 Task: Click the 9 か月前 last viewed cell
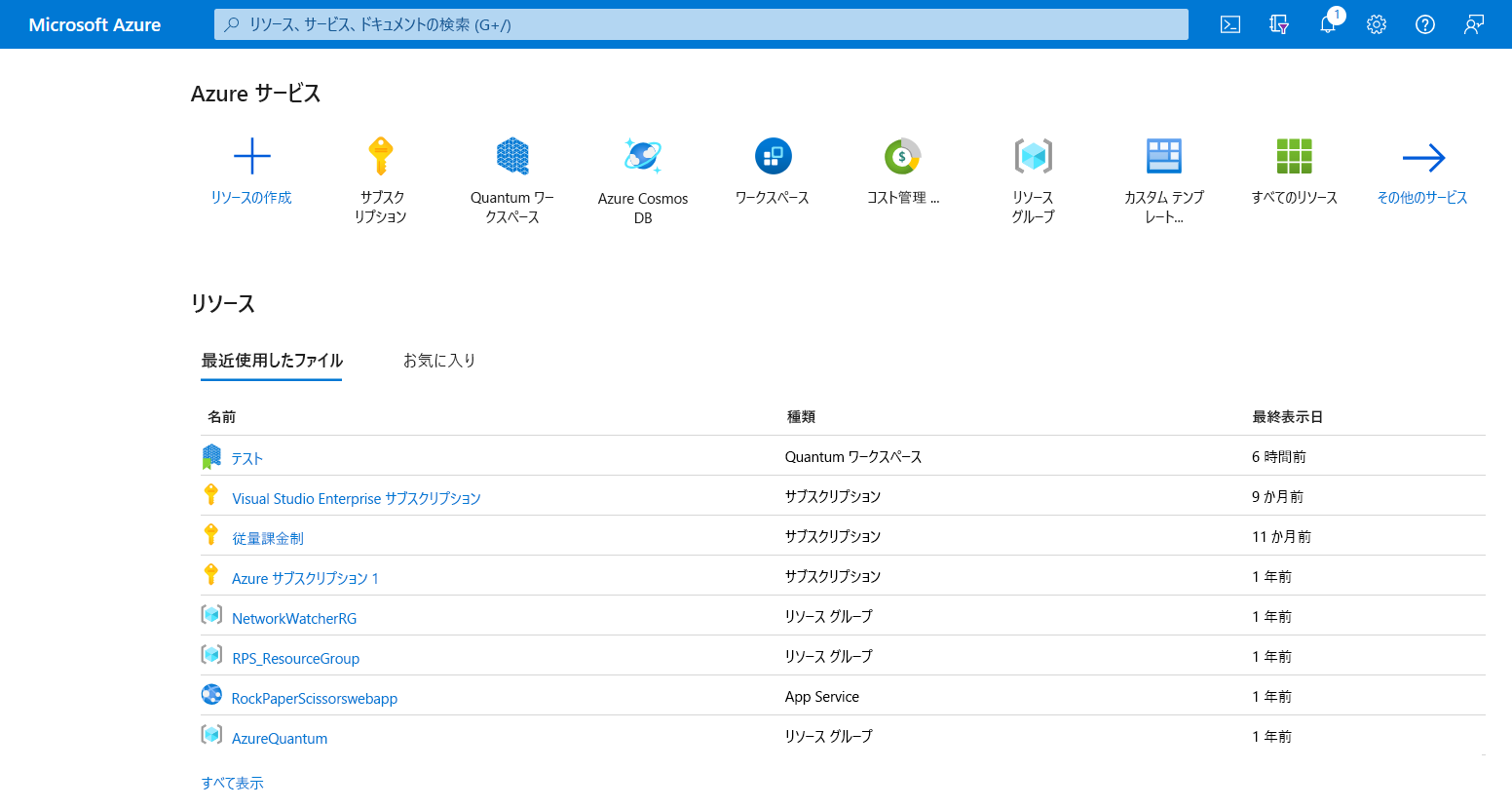click(x=1277, y=497)
